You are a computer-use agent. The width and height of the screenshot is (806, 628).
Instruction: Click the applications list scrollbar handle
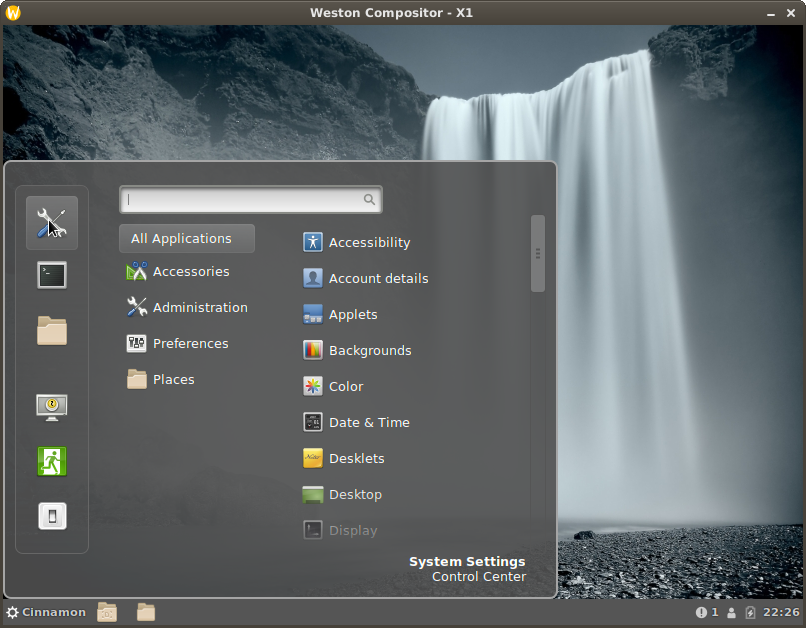point(538,253)
